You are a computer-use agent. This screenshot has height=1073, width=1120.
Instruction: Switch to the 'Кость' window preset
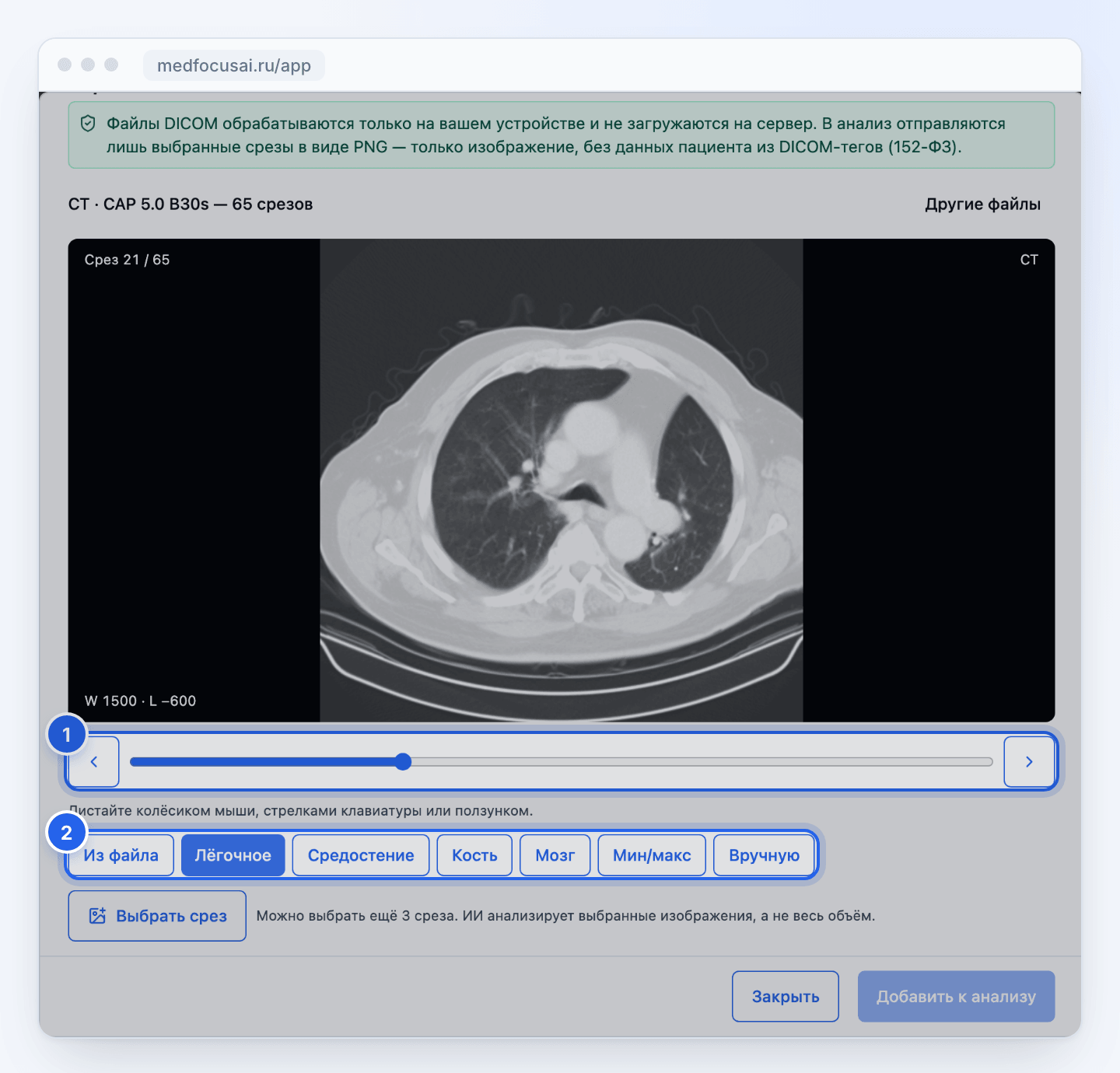coord(474,855)
